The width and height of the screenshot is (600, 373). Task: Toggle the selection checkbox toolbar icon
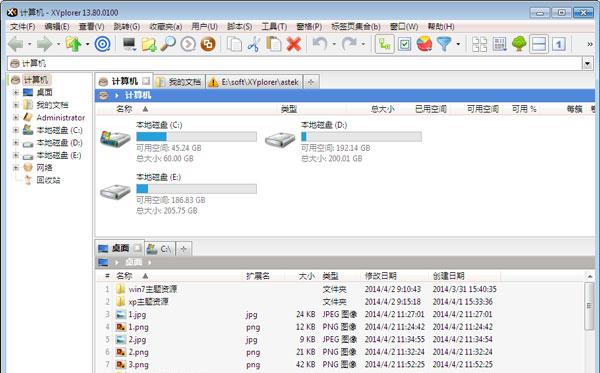coord(404,44)
